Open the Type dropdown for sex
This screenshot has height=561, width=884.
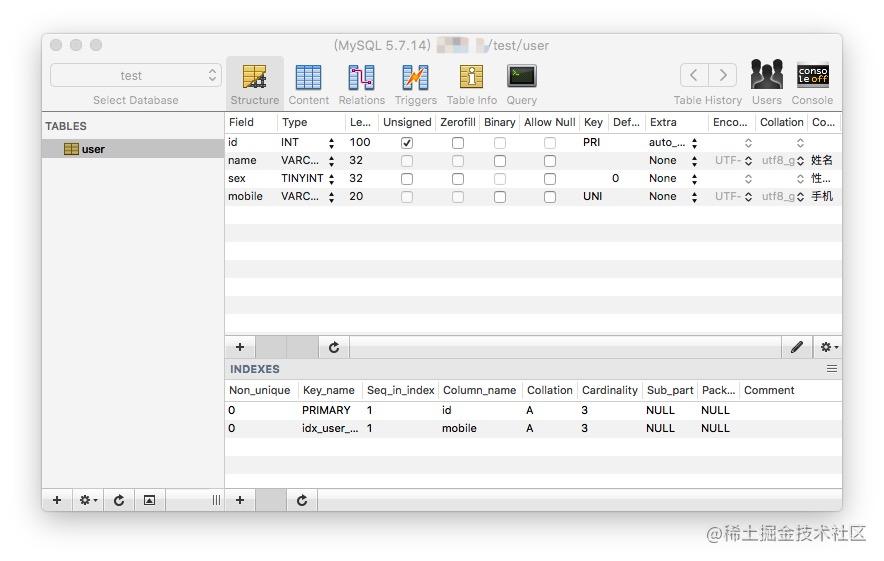[x=331, y=179]
